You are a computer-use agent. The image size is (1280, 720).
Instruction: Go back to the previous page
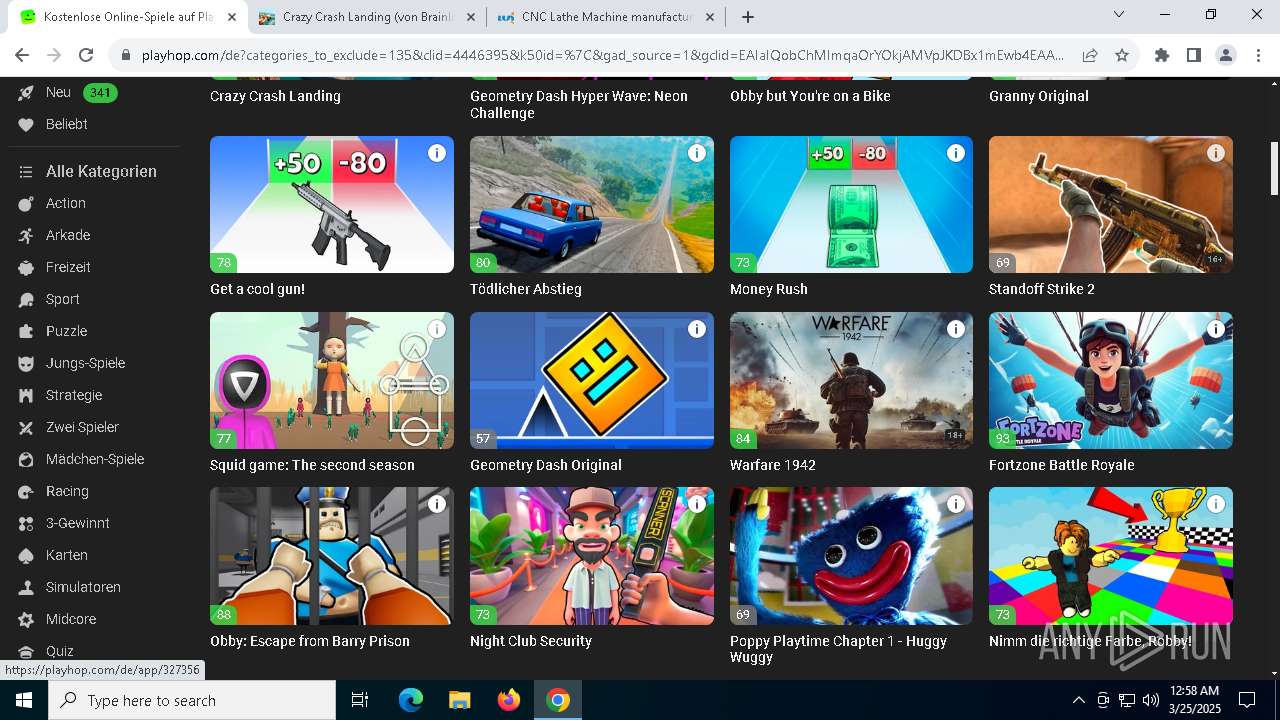coord(22,55)
